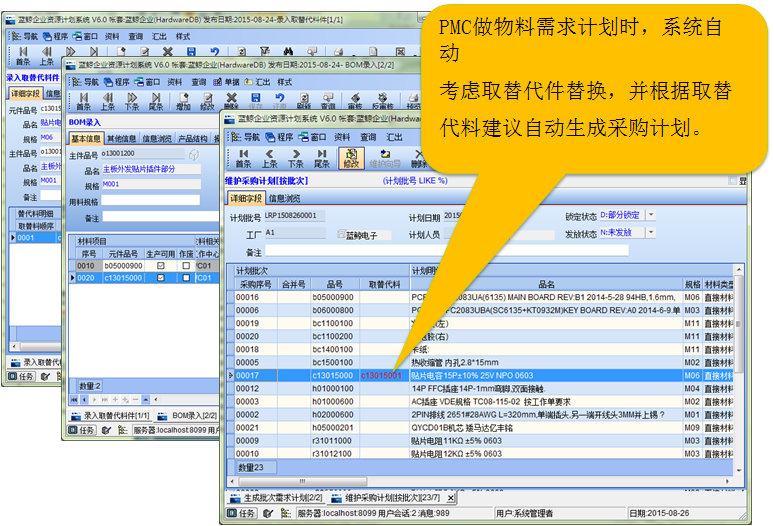Click 审核 approve icon in BOM录入 window
The image size is (774, 526).
coord(355,101)
